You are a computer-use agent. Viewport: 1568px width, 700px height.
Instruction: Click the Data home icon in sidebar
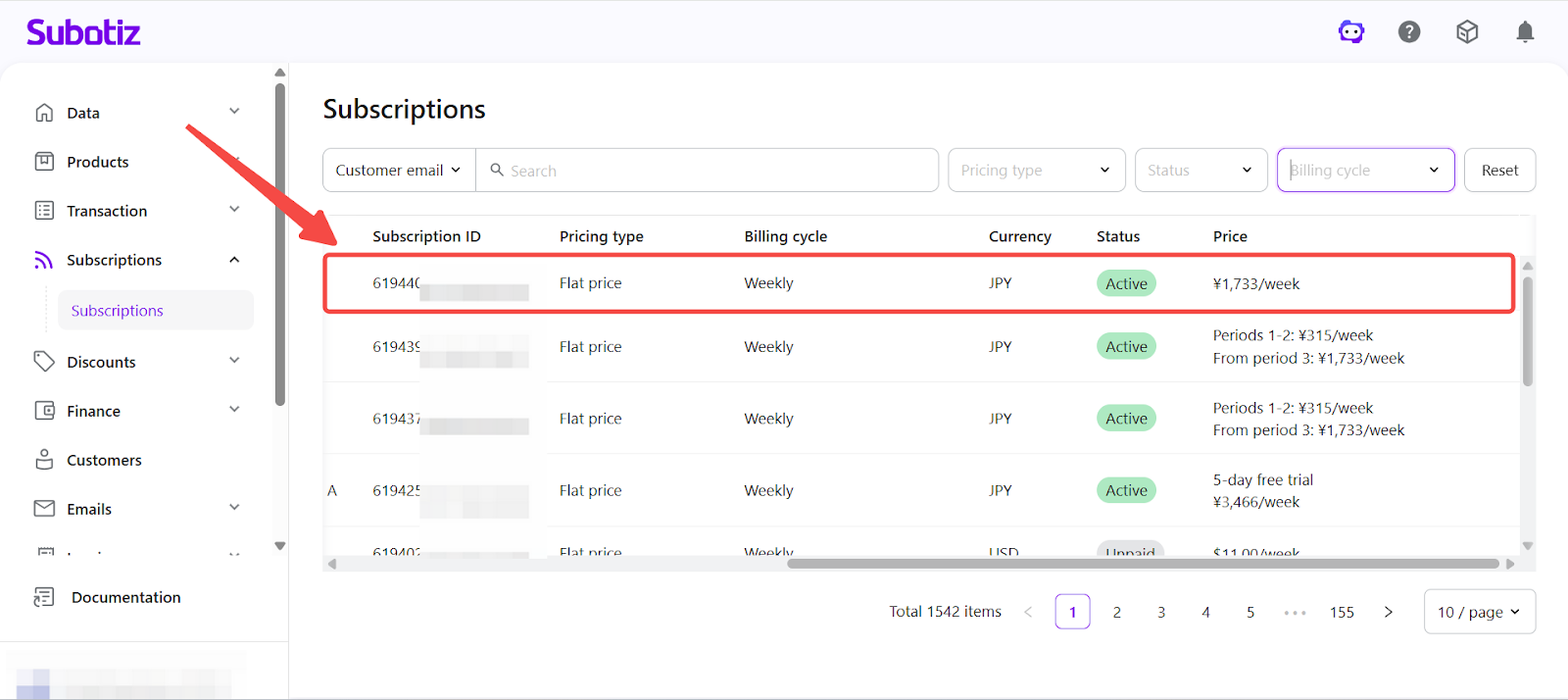(x=44, y=113)
